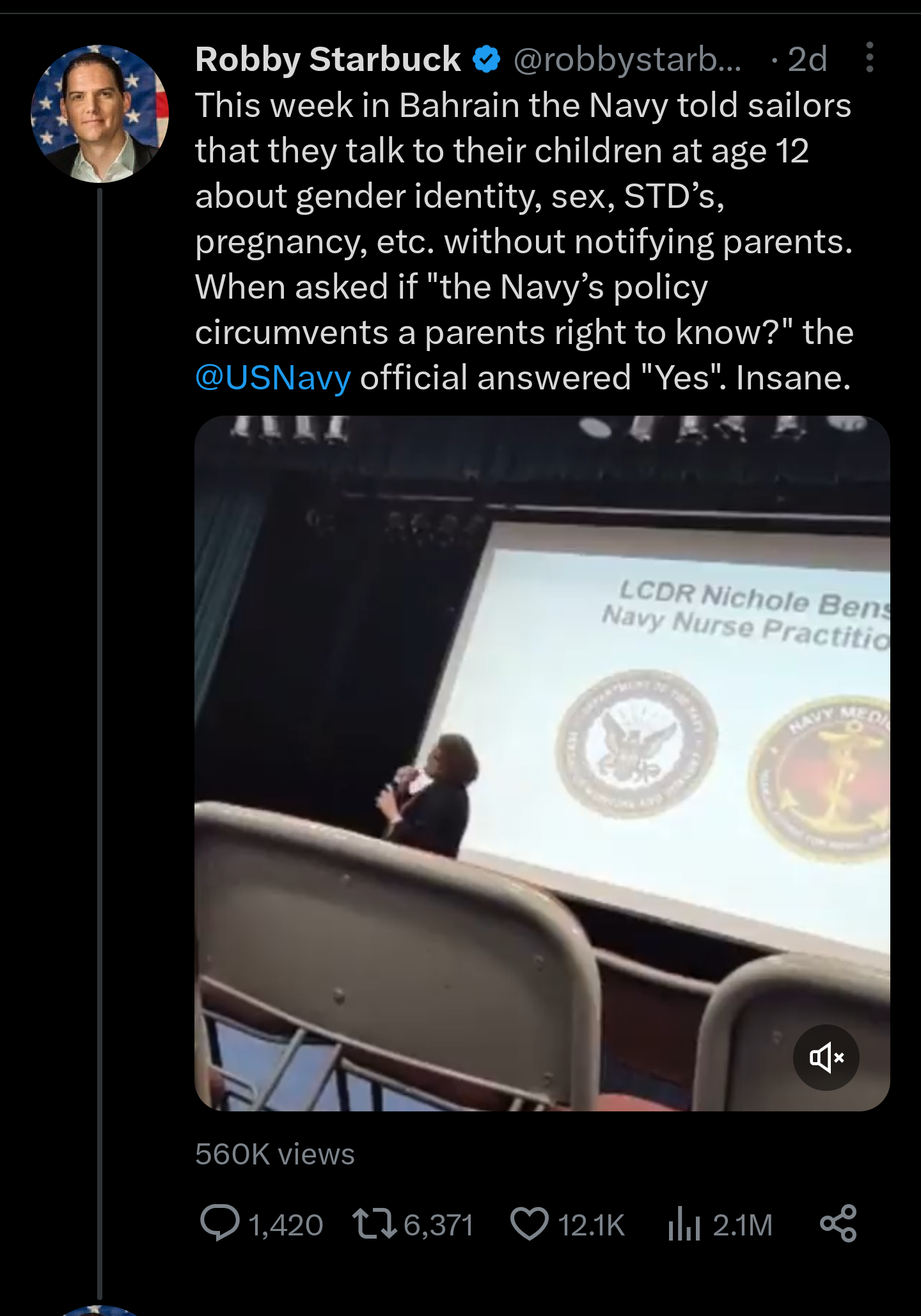Open the three-dot more options menu
921x1316 pixels.
pyautogui.click(x=869, y=58)
